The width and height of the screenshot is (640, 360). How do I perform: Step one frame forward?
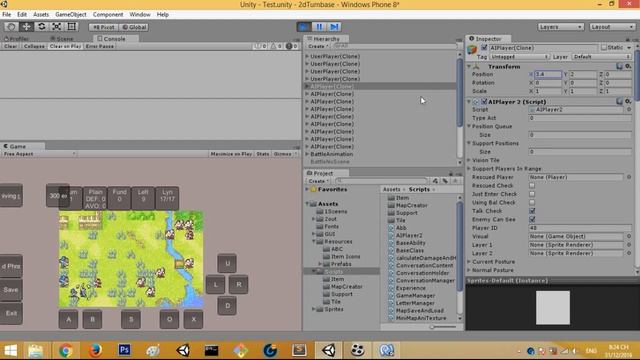point(334,27)
